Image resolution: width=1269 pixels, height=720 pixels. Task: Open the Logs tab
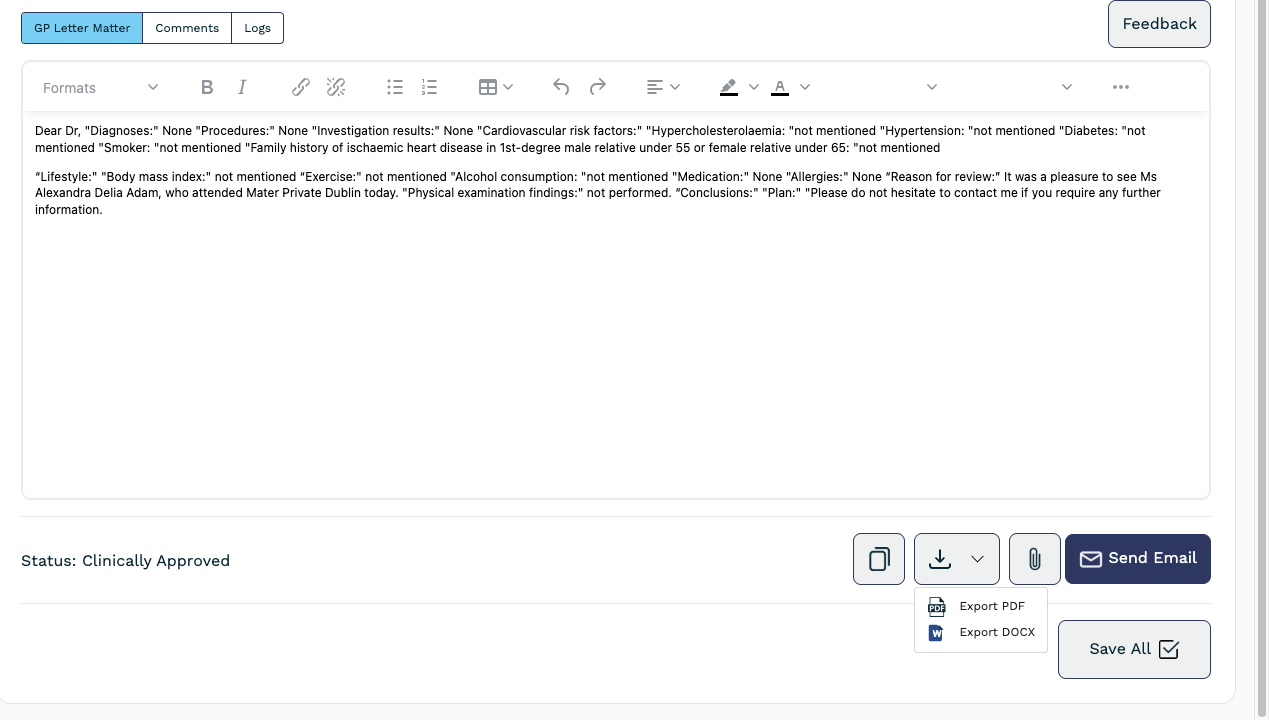click(x=257, y=28)
